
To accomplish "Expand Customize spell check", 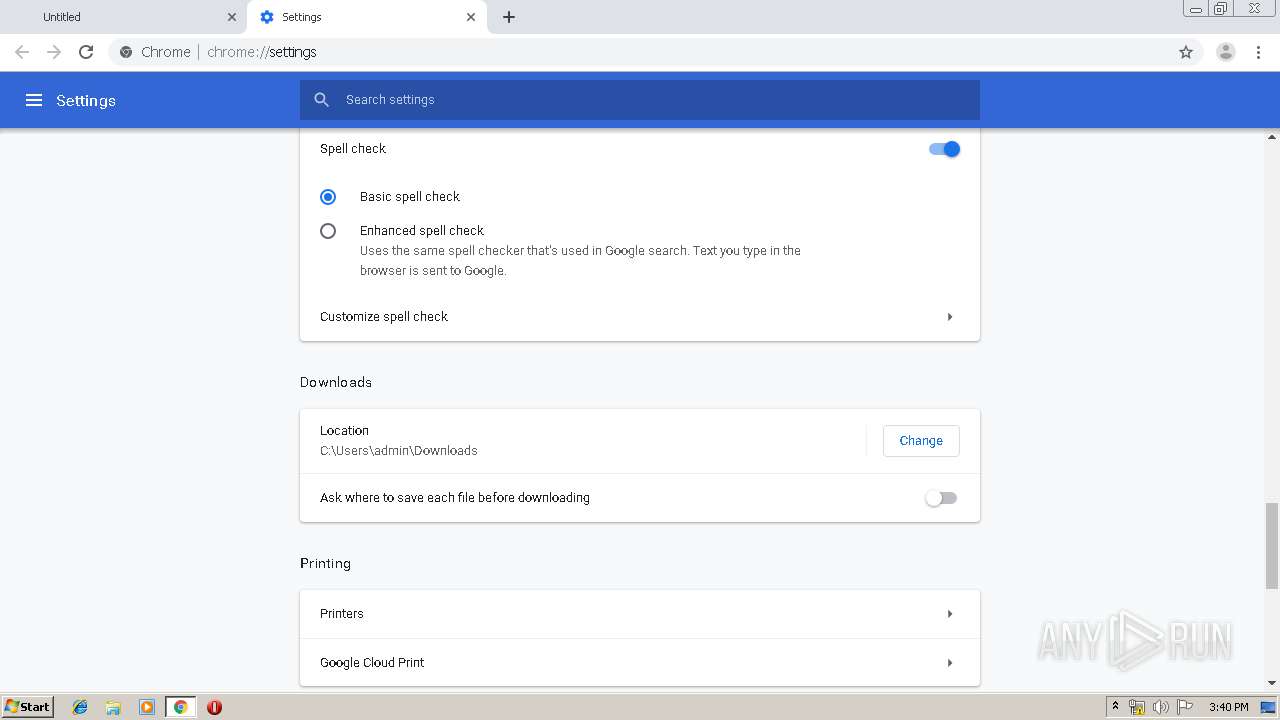I will pos(640,317).
